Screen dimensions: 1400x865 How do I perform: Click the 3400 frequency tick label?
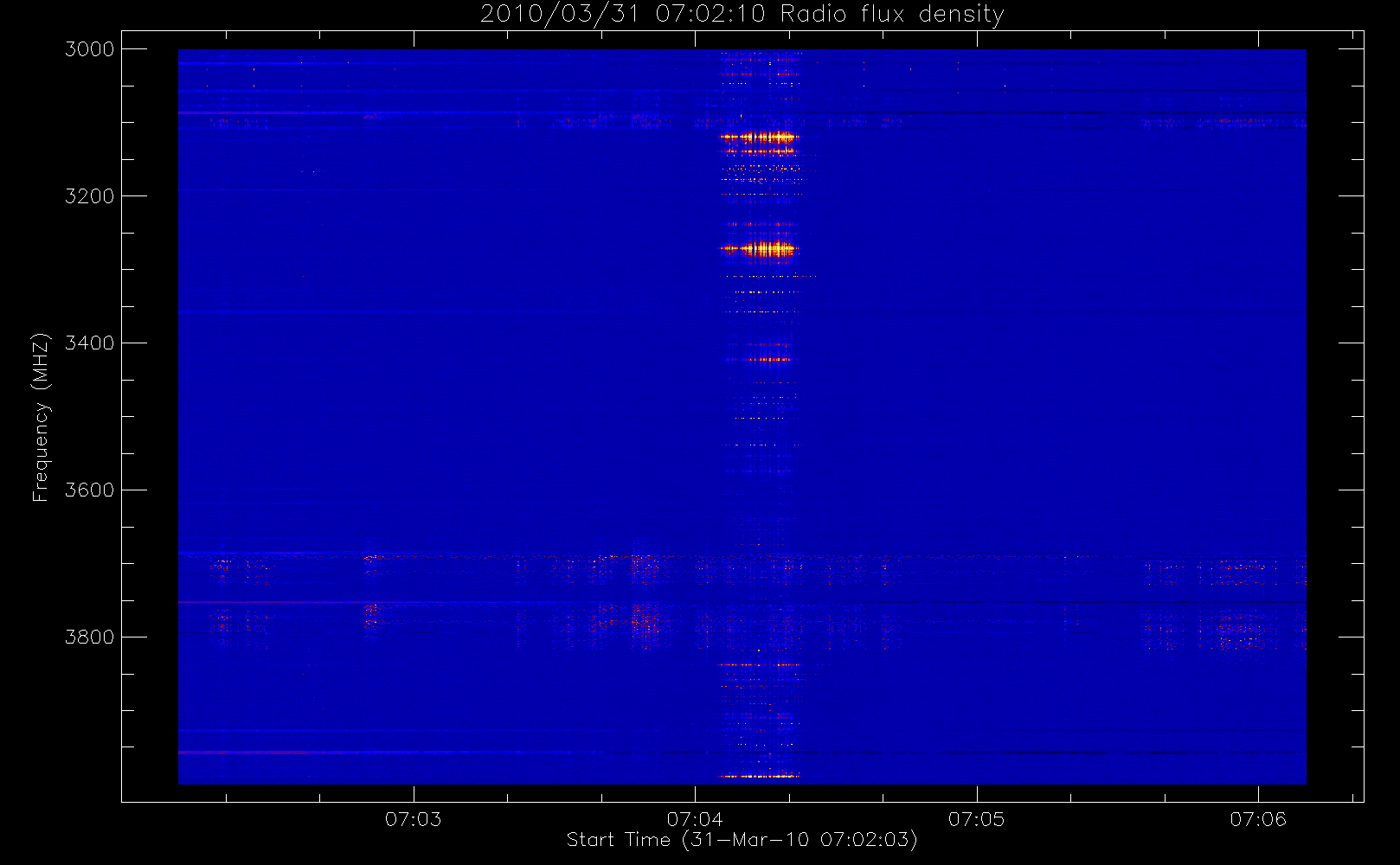[x=90, y=343]
